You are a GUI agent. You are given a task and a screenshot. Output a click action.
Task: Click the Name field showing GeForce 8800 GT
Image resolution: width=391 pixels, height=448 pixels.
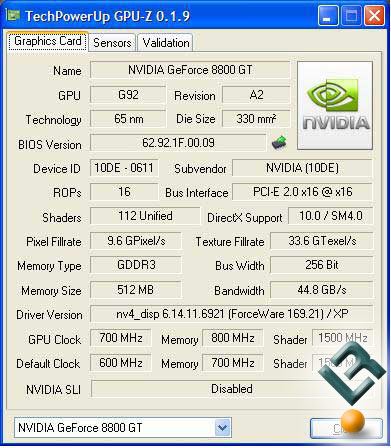tap(190, 70)
